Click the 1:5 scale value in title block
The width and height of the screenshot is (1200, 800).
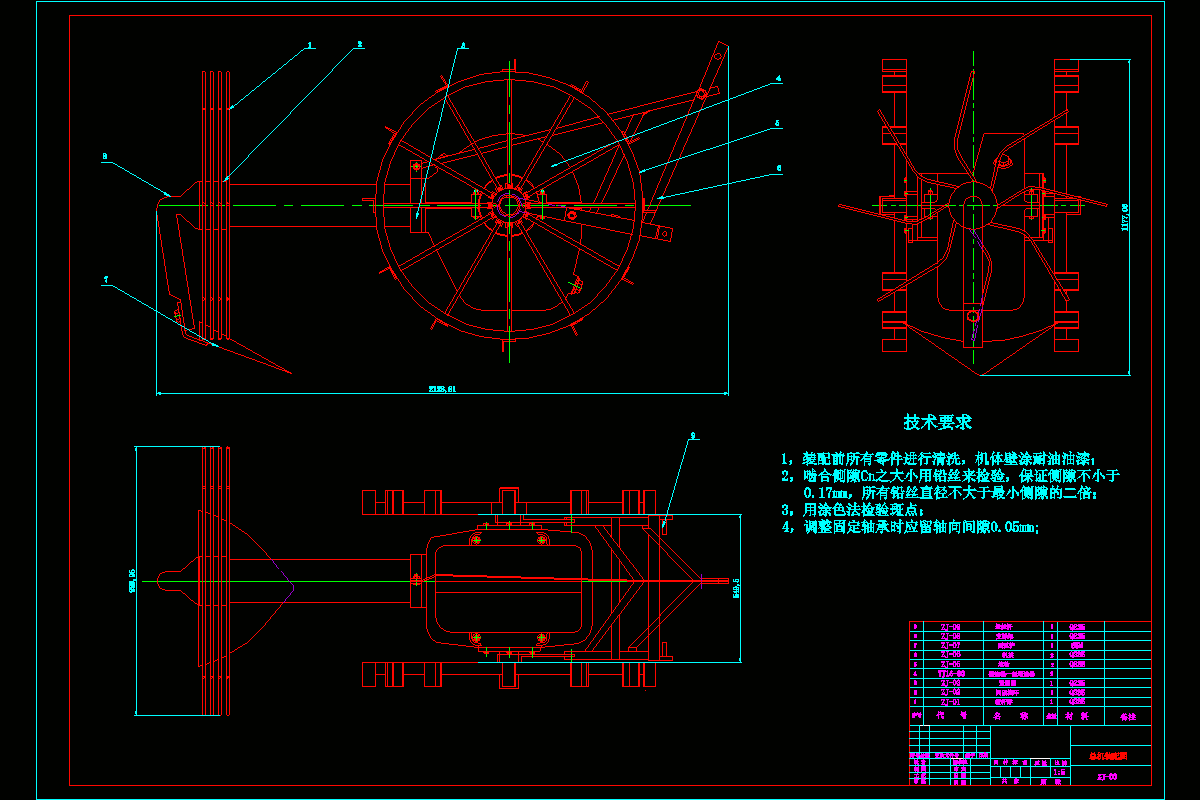pyautogui.click(x=1059, y=772)
